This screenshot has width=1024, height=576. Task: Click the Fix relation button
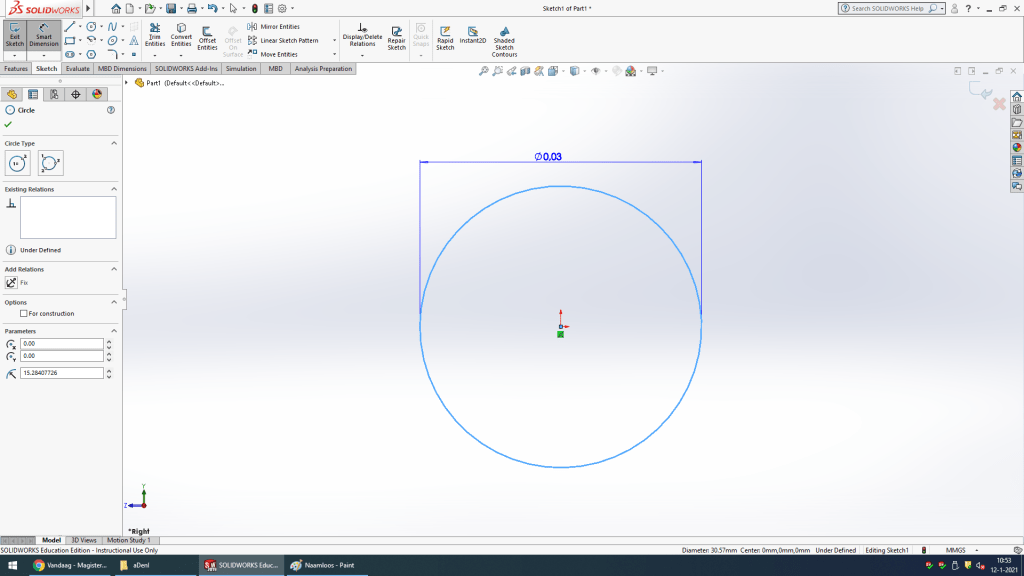pos(12,283)
